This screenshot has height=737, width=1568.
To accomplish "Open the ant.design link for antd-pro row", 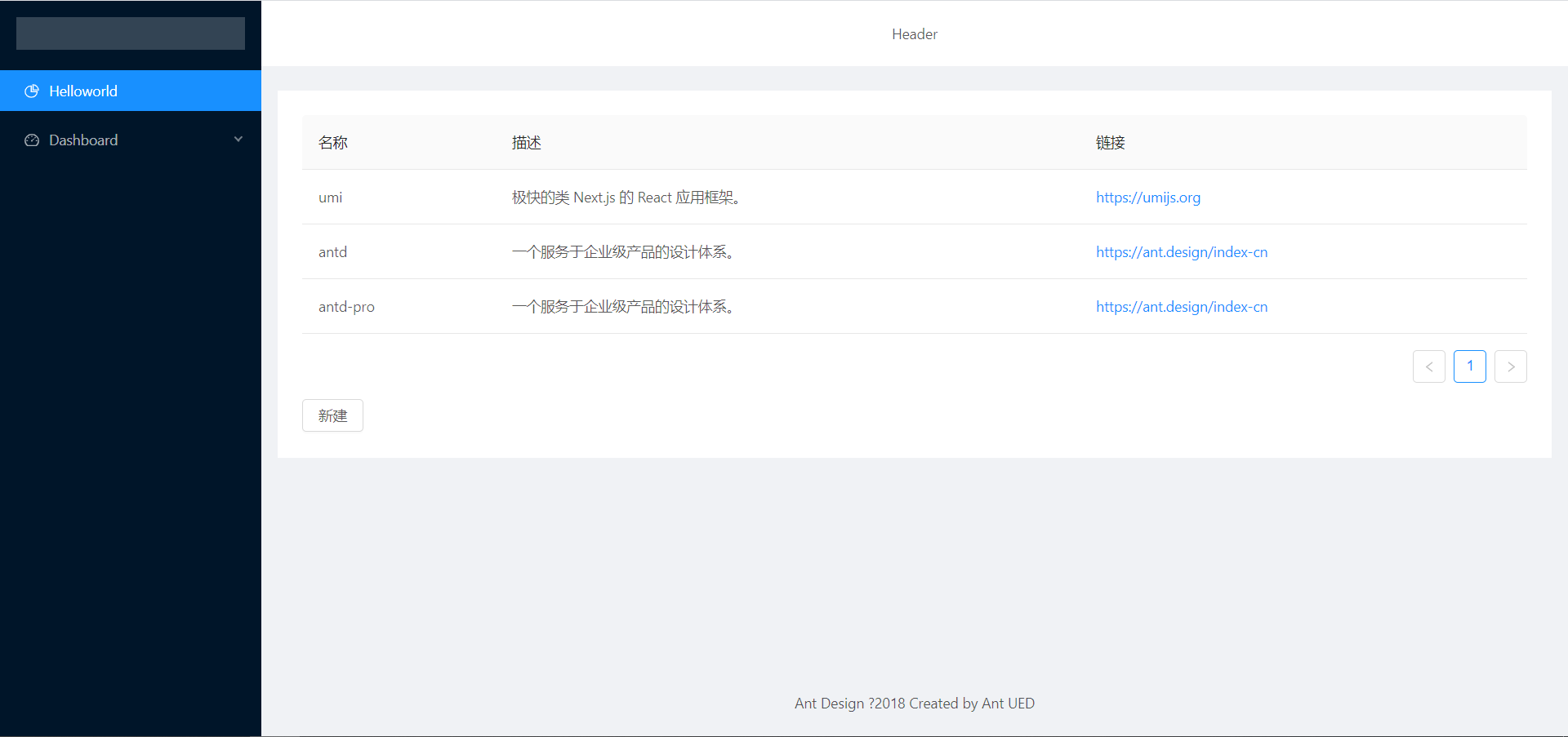I will click(x=1182, y=306).
